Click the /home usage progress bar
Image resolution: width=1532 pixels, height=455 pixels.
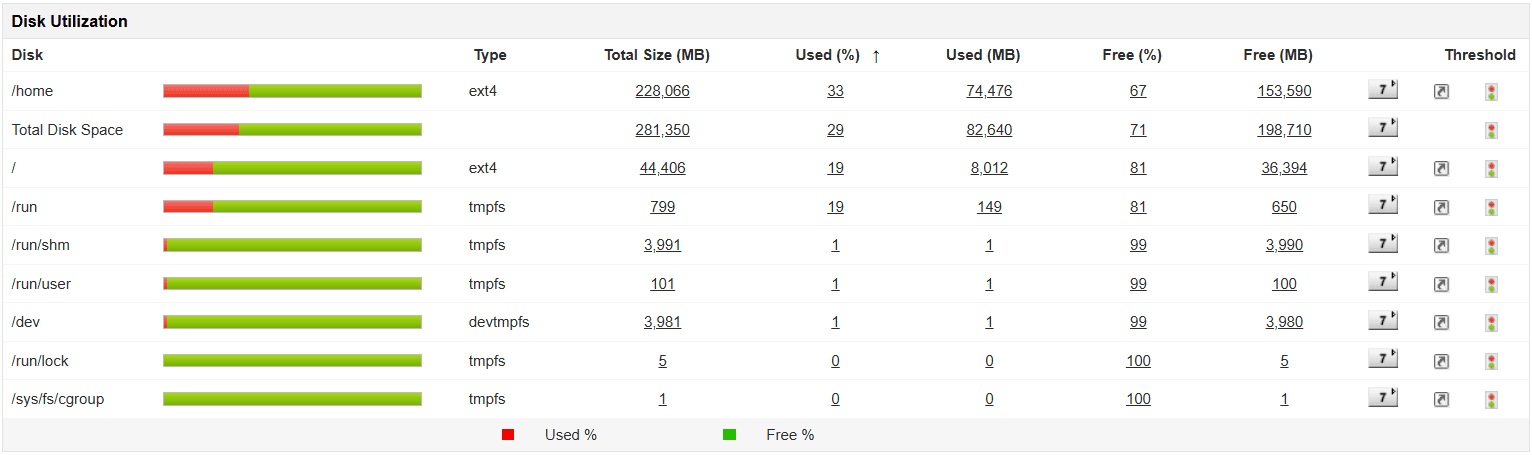tap(292, 91)
